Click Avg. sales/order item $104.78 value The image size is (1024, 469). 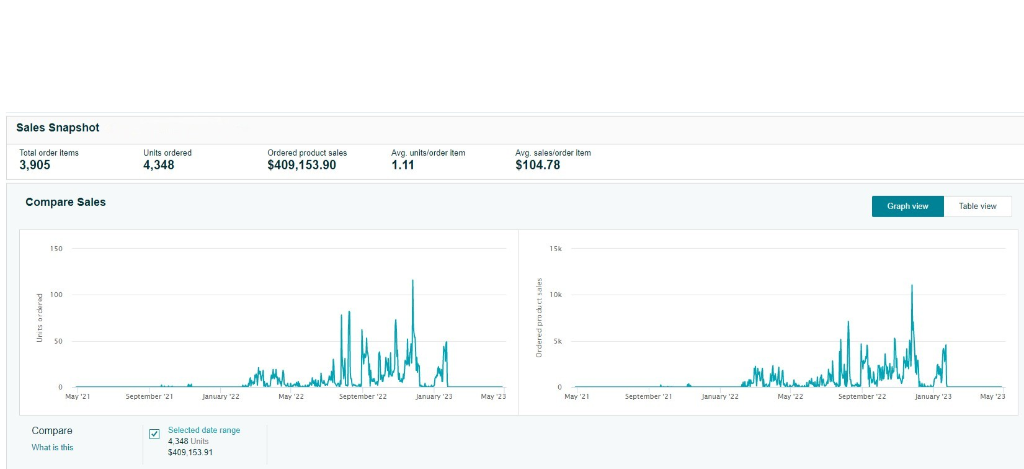pos(537,166)
